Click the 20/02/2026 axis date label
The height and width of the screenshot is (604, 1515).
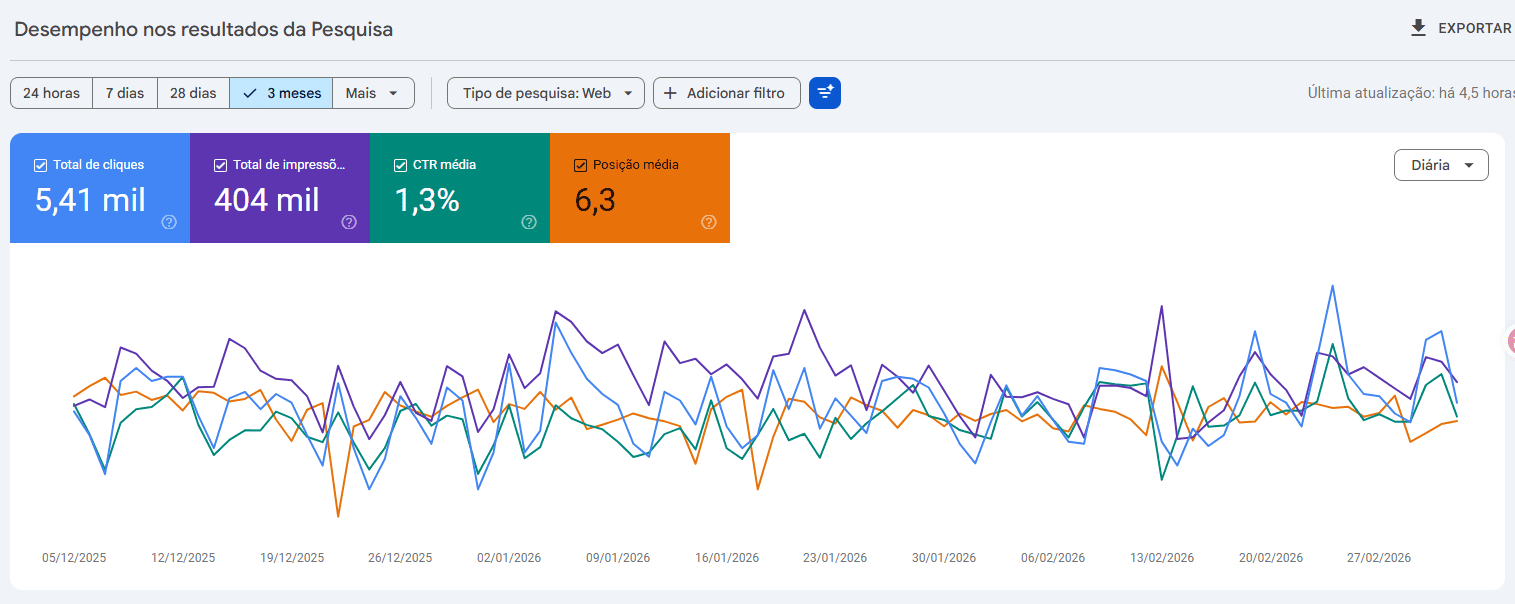pyautogui.click(x=1271, y=558)
